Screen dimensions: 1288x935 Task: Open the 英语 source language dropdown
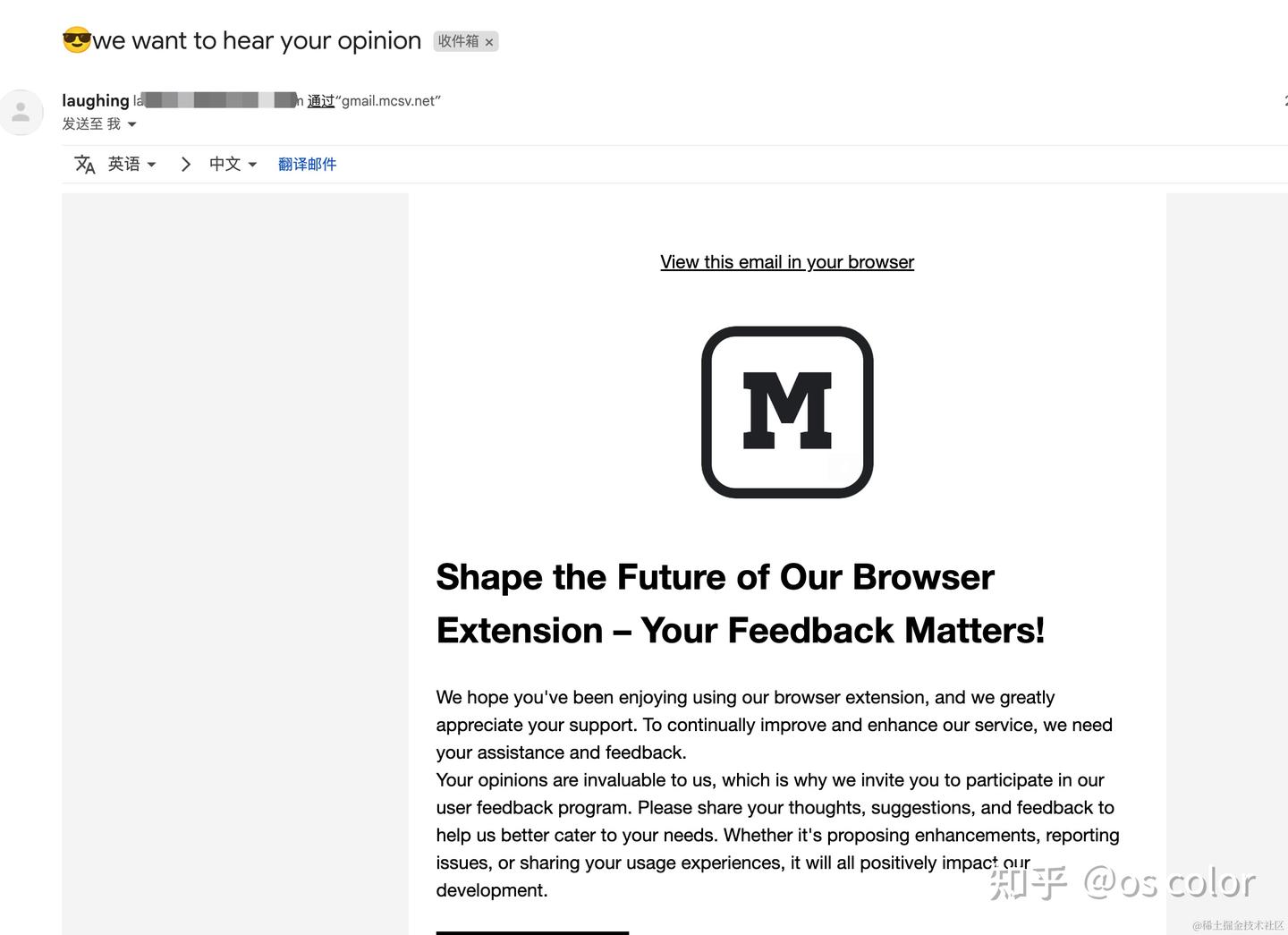click(132, 165)
